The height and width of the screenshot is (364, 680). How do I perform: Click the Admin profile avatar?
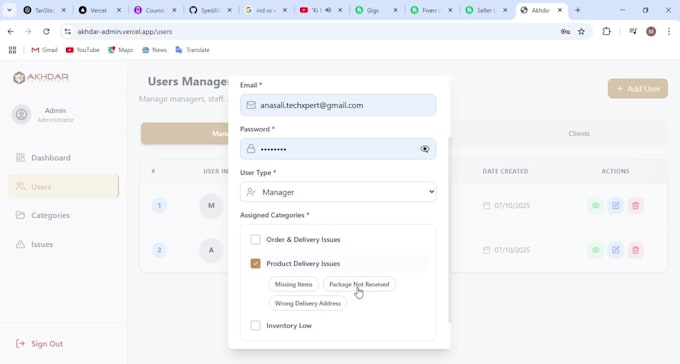click(x=21, y=115)
